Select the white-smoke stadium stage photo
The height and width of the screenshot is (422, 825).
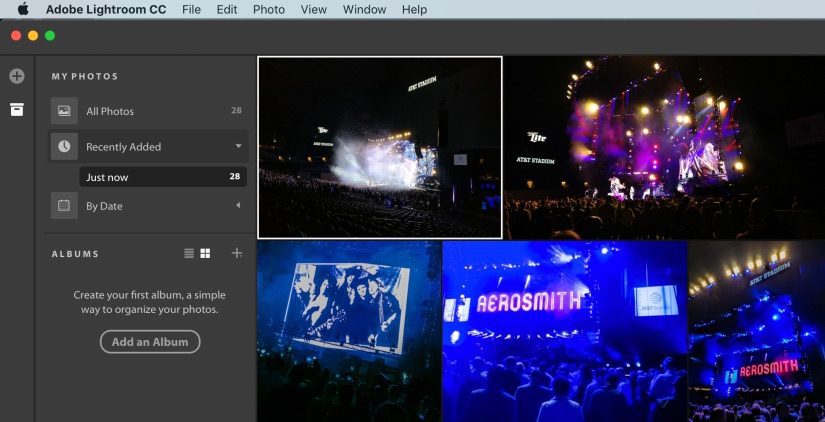[380, 147]
